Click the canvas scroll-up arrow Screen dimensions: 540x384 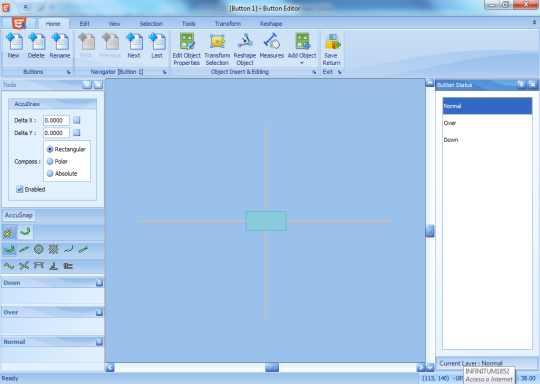430,83
